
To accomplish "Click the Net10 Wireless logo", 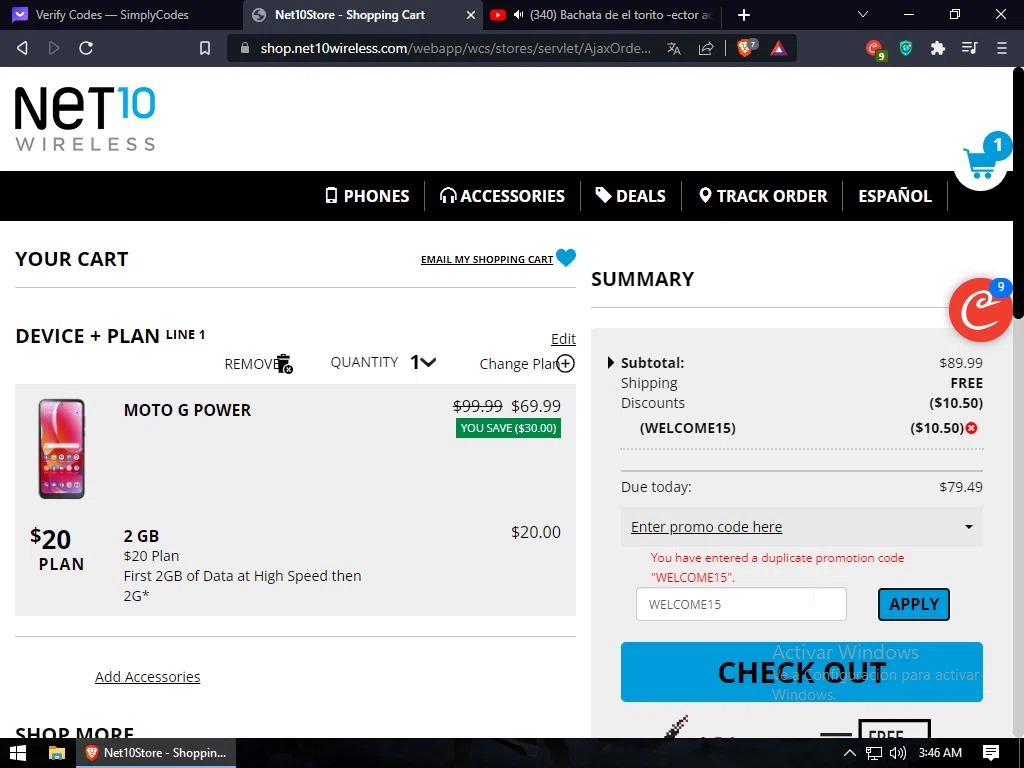I will tap(85, 118).
